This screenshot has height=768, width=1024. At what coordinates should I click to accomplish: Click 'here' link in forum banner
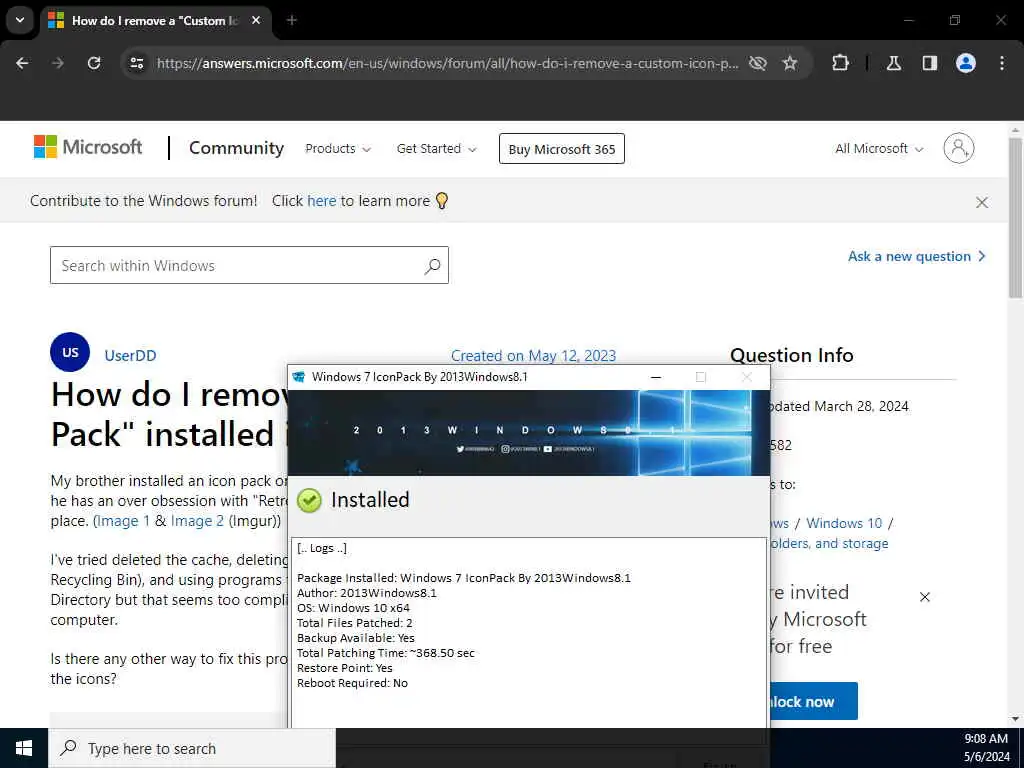[321, 201]
